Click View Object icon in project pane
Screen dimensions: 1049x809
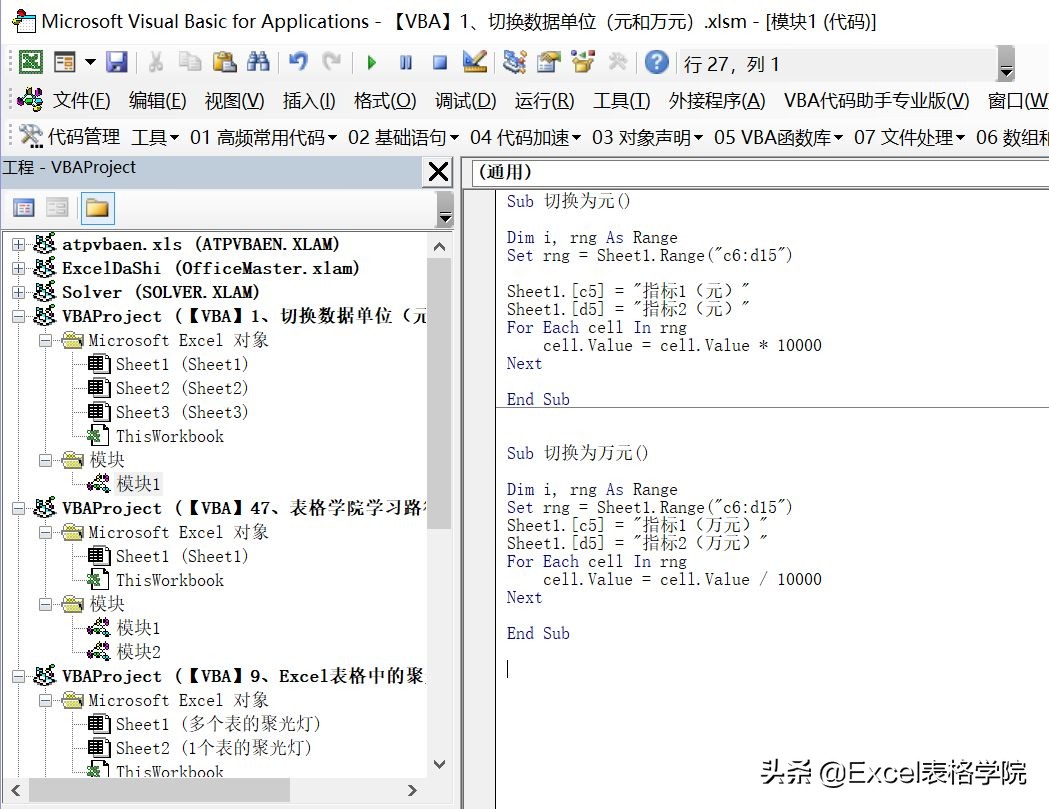57,208
